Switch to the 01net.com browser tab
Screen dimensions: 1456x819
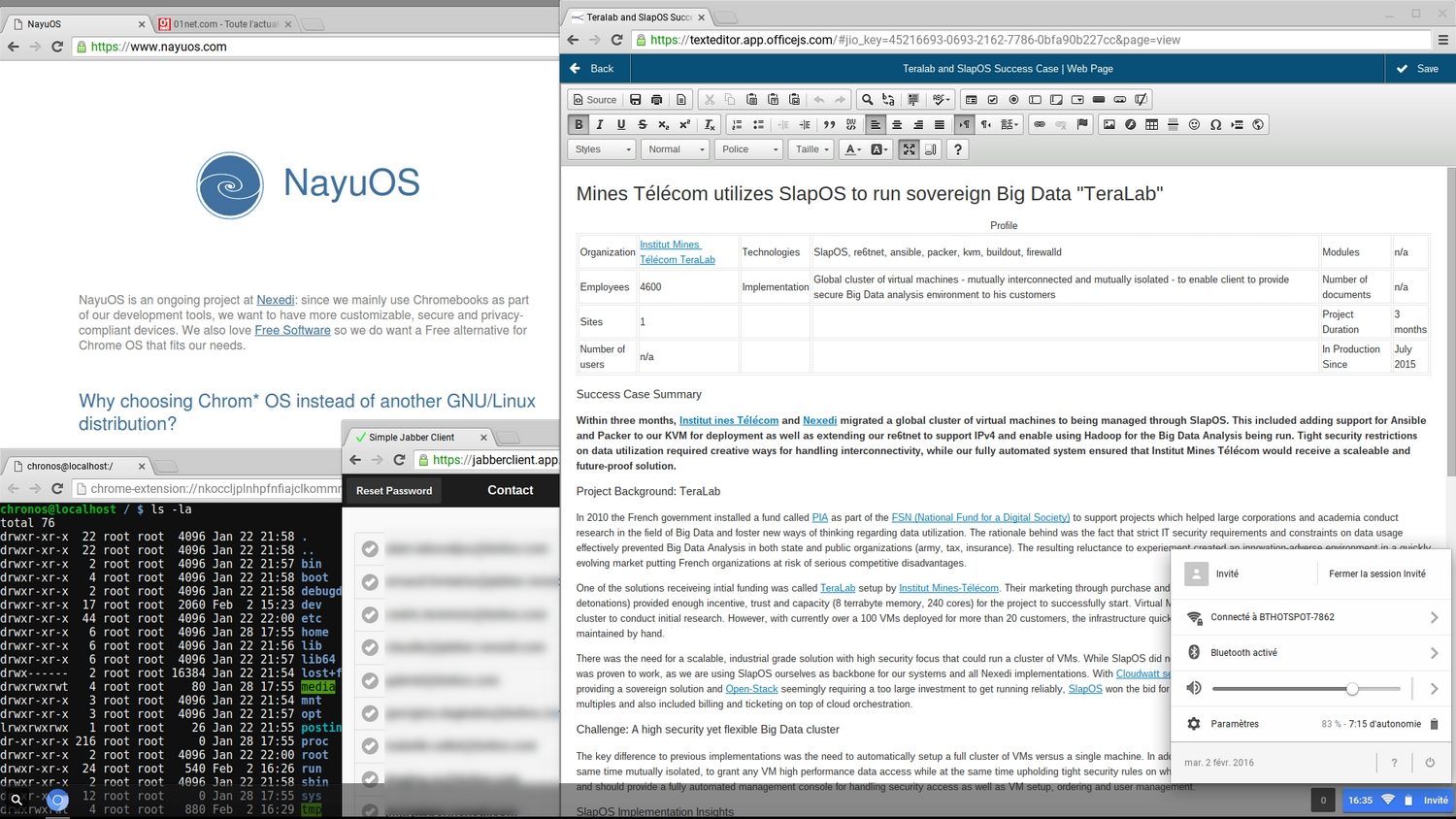coord(224,23)
